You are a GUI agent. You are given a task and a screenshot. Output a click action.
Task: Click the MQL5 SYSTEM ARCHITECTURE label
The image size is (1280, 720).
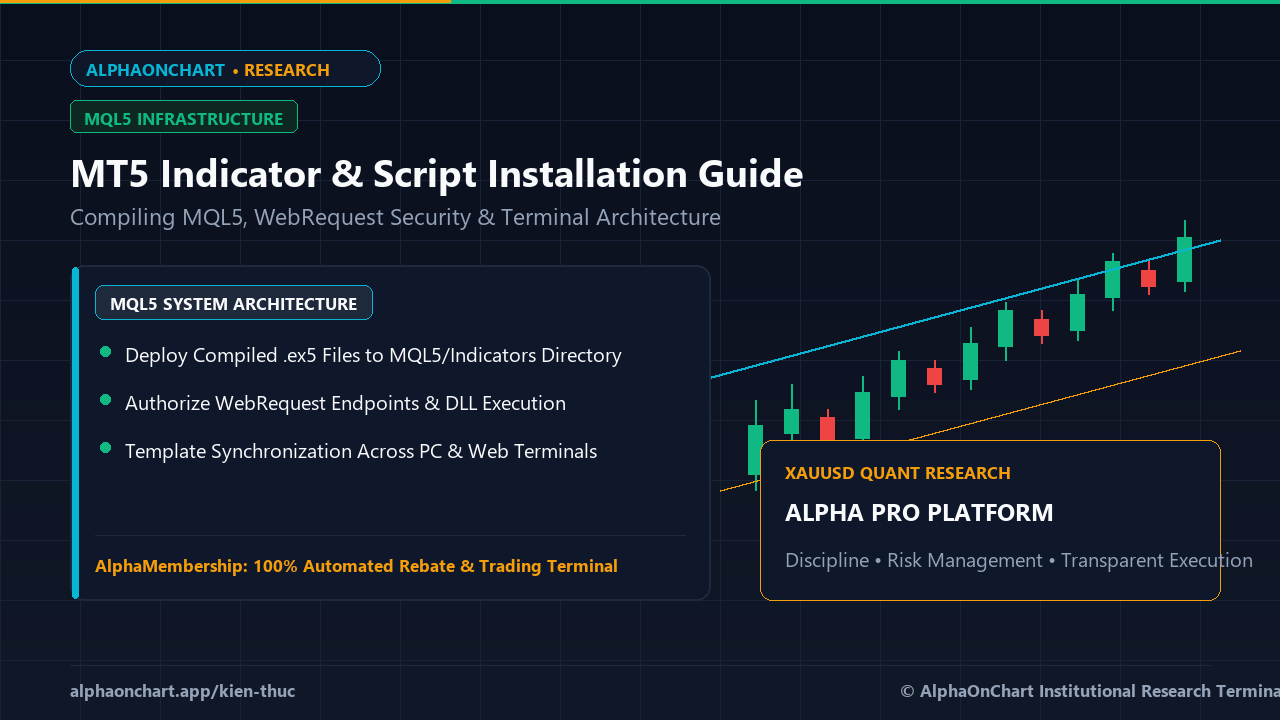point(234,303)
